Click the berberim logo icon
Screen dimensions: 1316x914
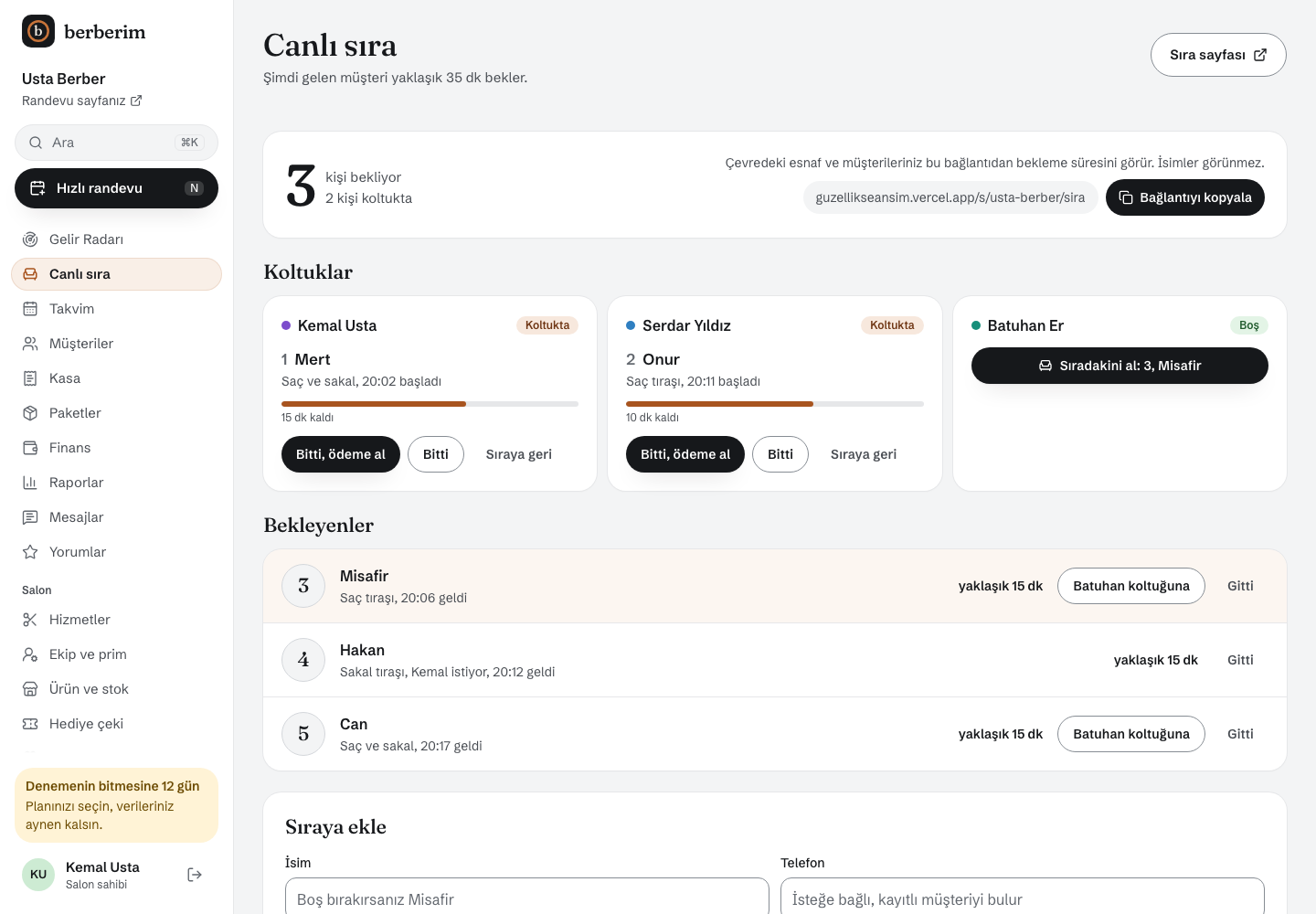(38, 31)
